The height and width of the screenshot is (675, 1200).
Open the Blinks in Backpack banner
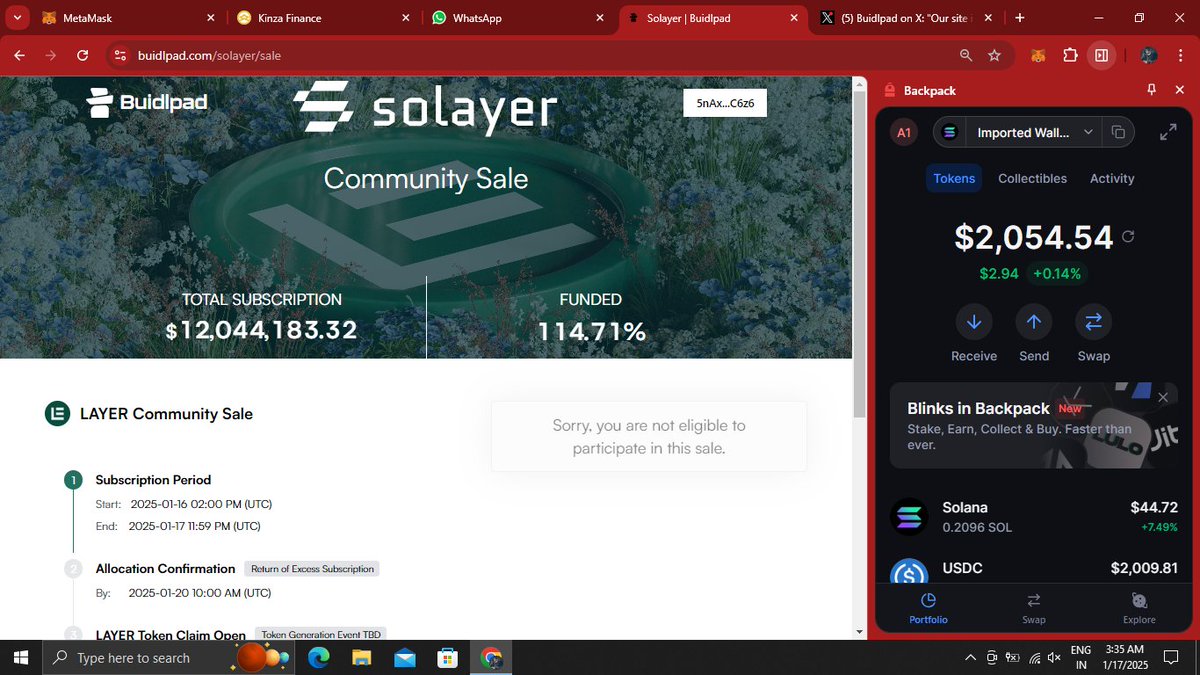1034,425
